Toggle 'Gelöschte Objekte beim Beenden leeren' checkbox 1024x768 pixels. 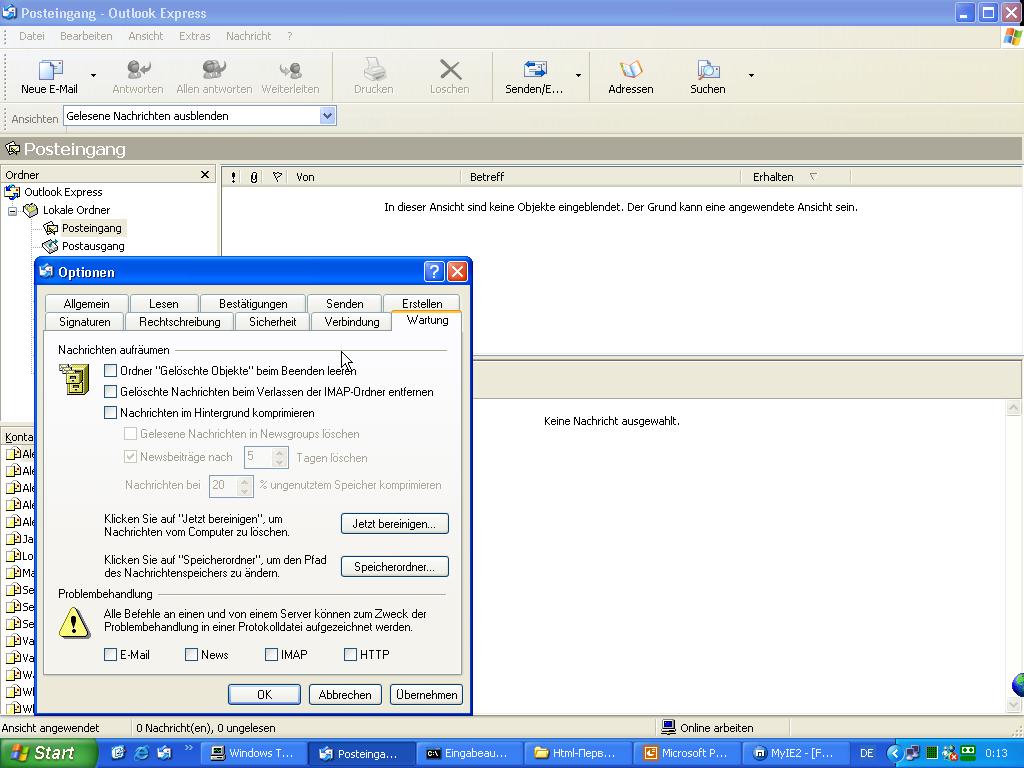(x=110, y=371)
